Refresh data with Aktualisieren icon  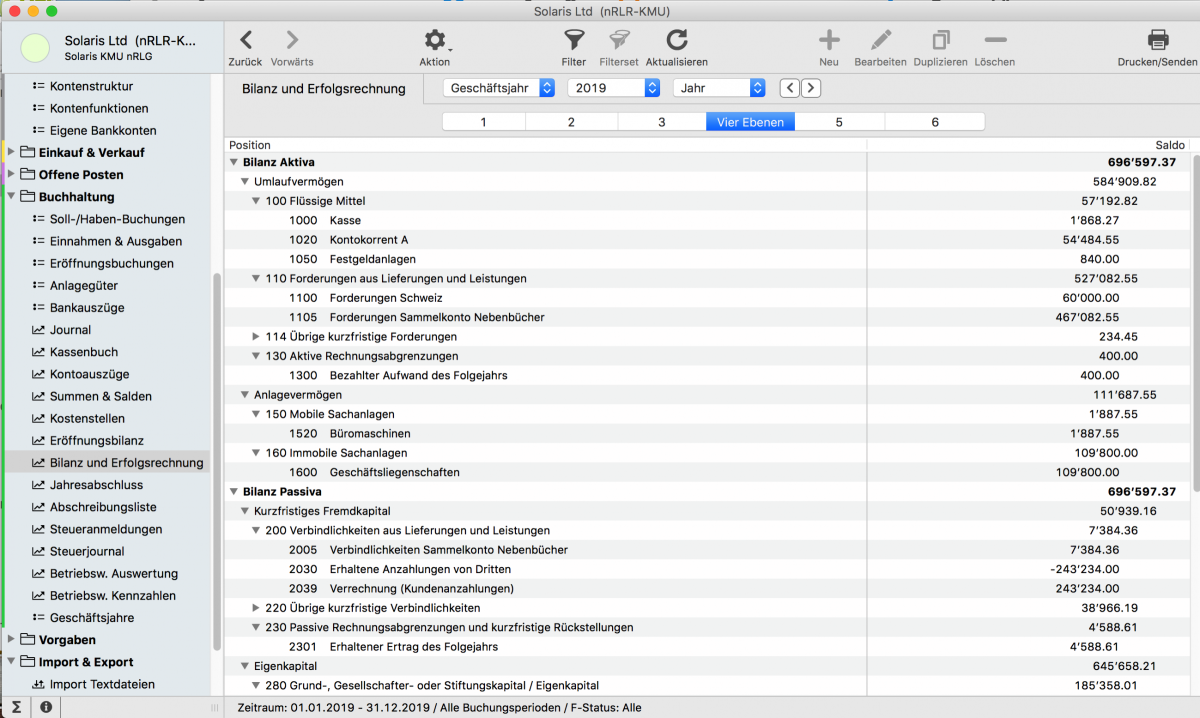(x=677, y=40)
